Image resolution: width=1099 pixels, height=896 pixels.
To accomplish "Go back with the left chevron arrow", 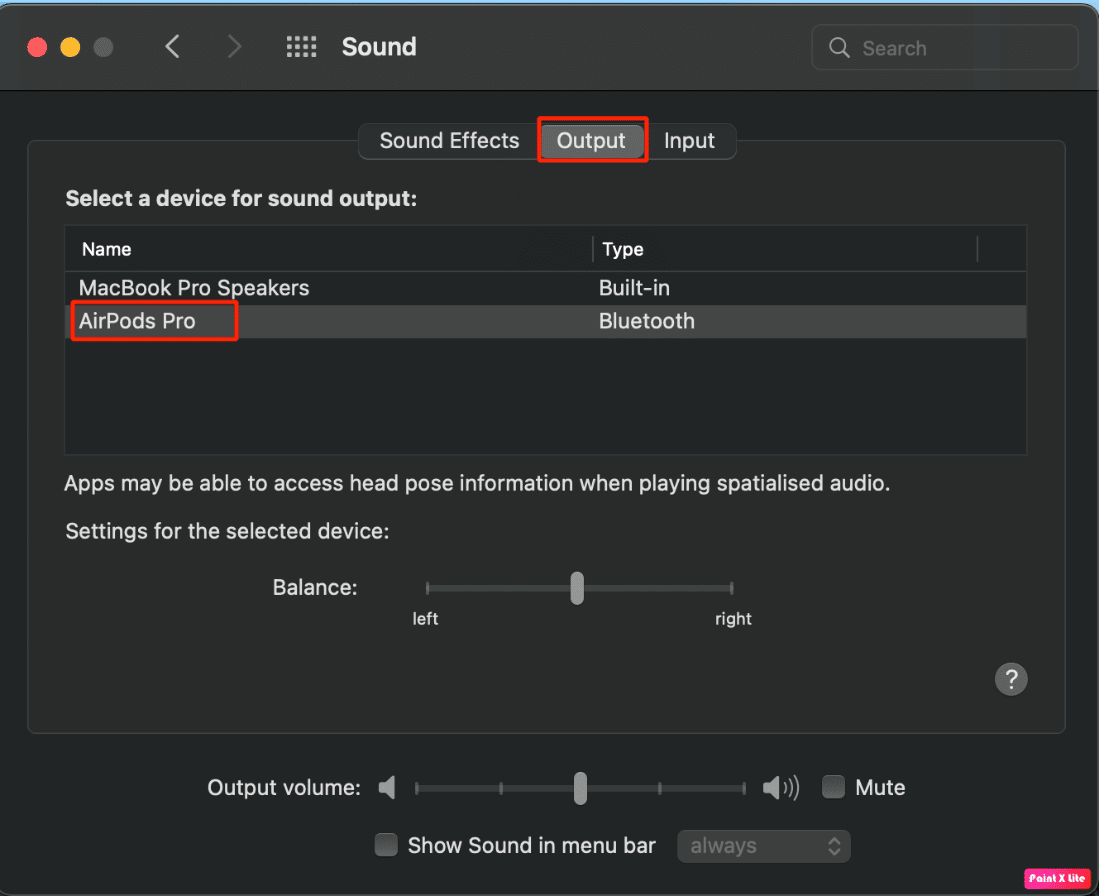I will (172, 47).
